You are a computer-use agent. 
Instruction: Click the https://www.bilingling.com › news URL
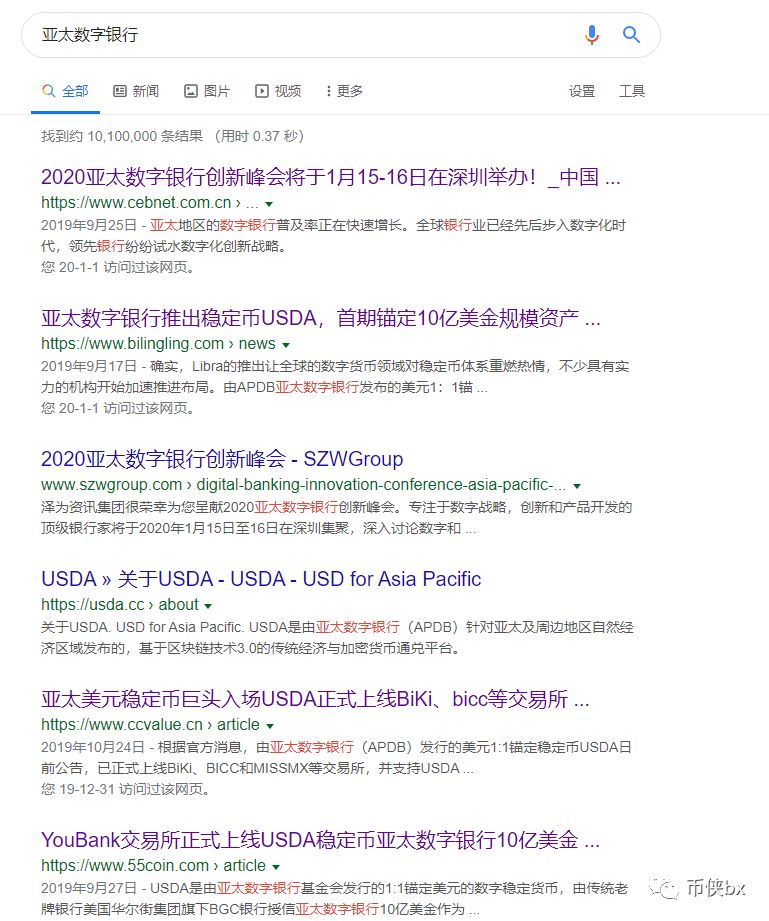(158, 344)
